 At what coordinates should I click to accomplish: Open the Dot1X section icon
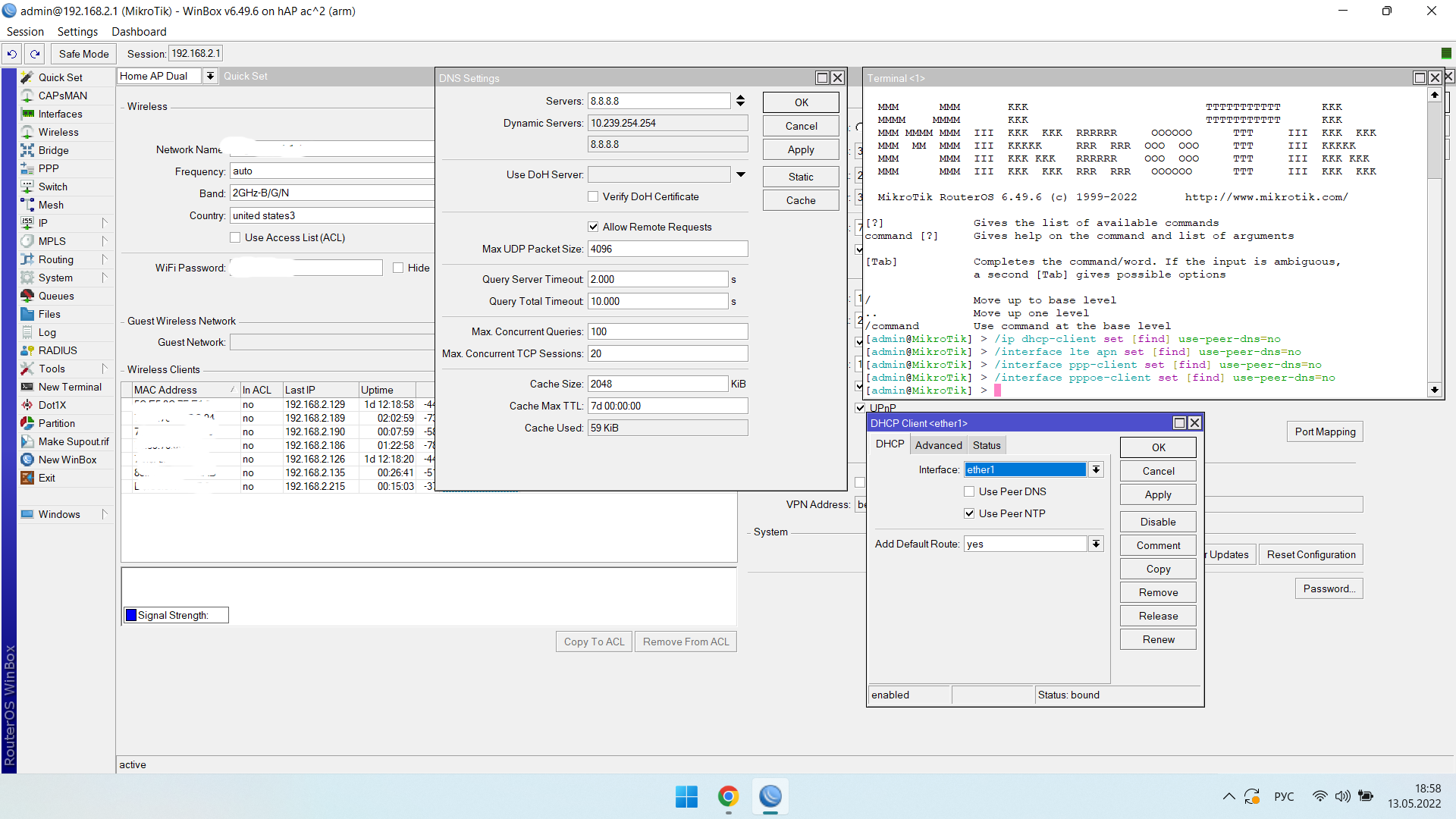point(27,405)
